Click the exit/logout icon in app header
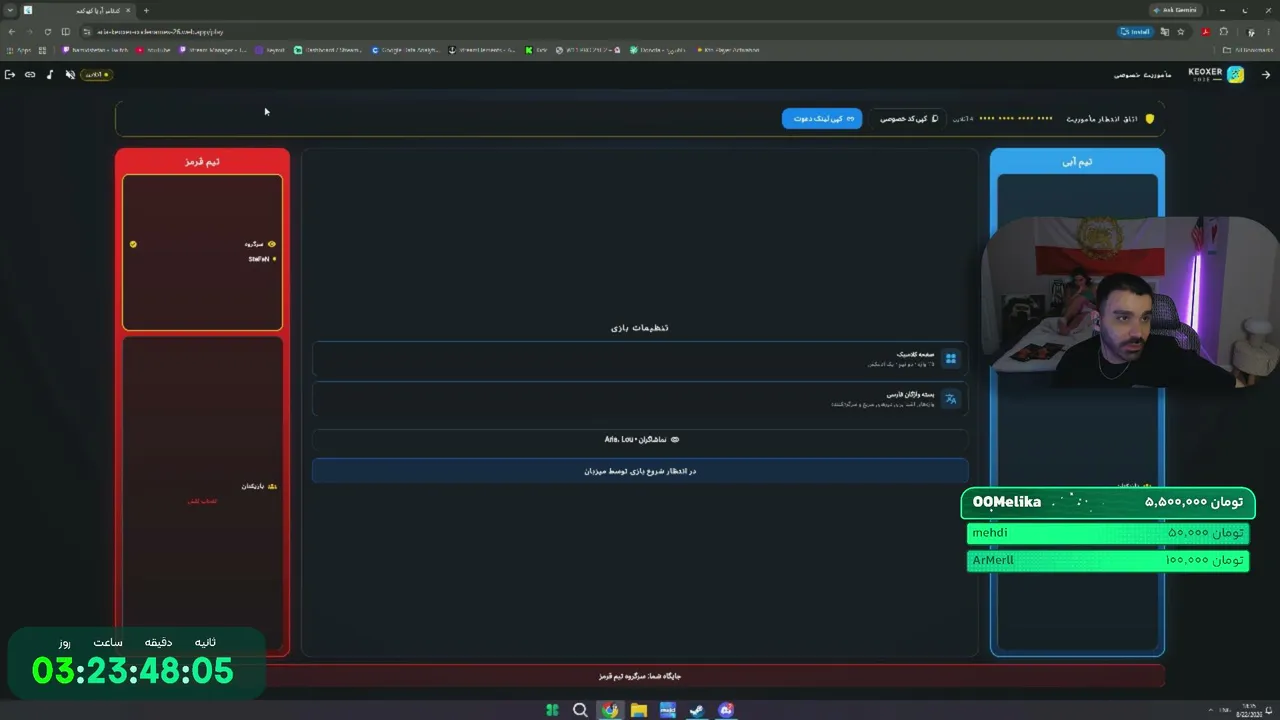 [x=10, y=75]
